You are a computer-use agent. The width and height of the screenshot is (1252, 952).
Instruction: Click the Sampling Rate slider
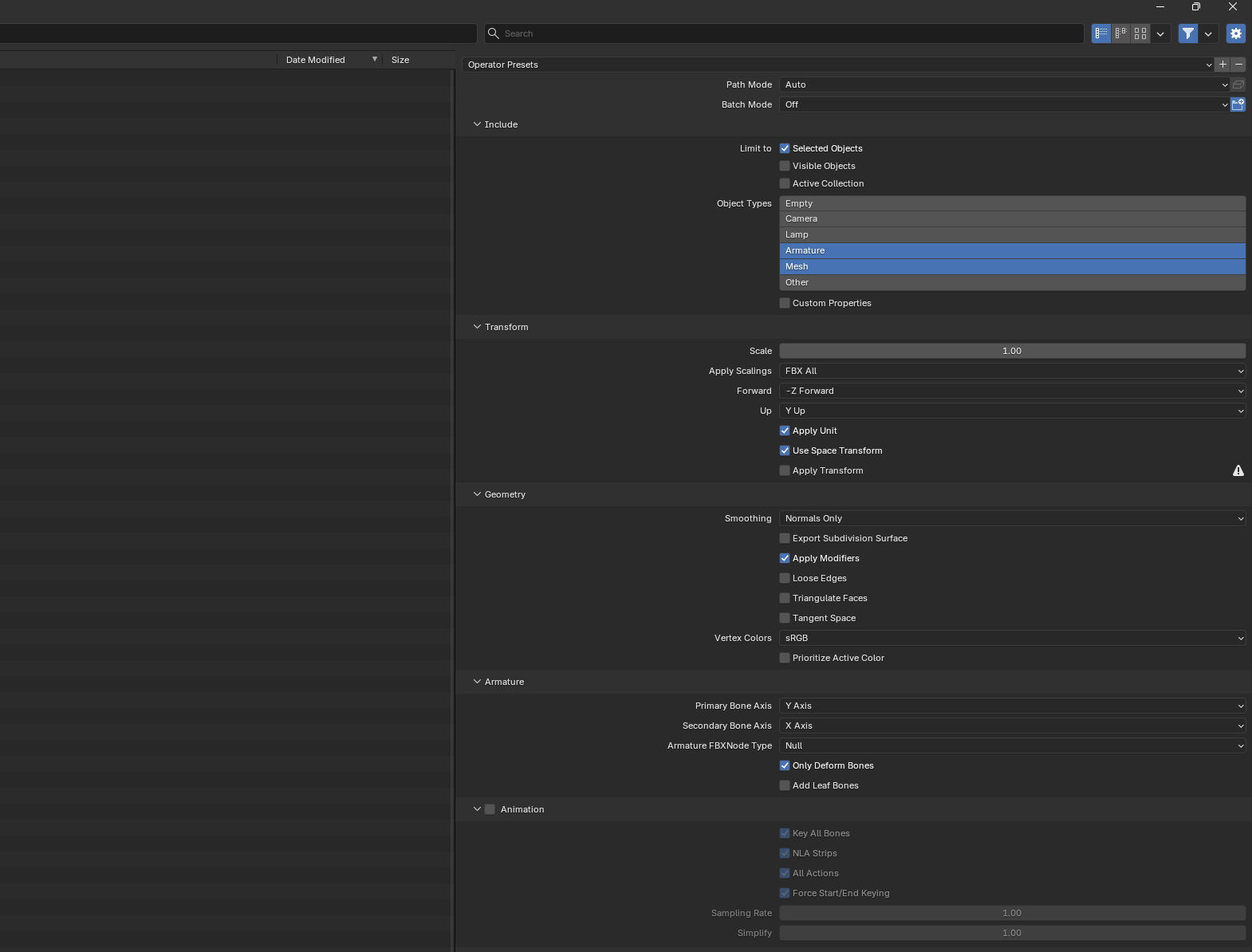[x=1013, y=913]
